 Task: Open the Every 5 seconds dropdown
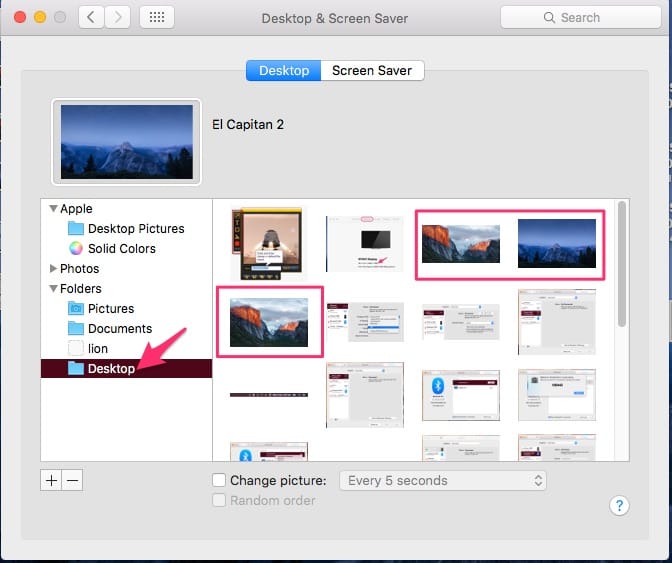(443, 481)
